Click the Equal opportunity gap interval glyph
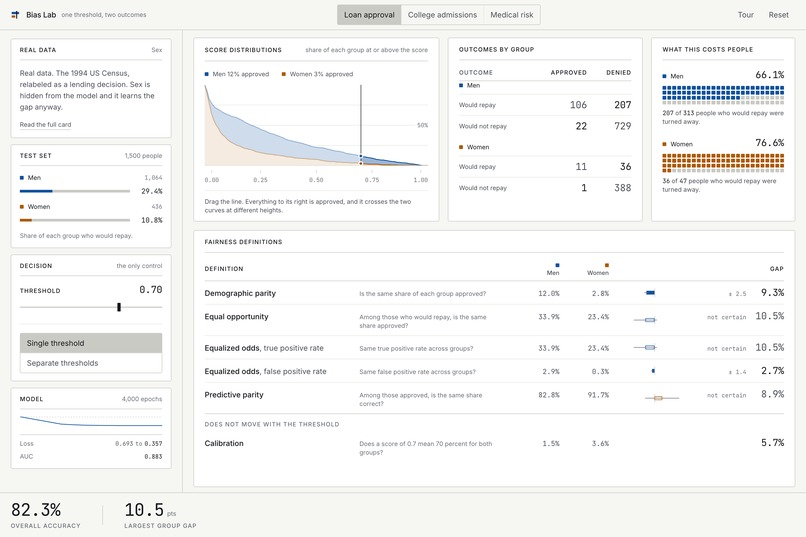Screen dimensions: 806x537 coord(645,320)
